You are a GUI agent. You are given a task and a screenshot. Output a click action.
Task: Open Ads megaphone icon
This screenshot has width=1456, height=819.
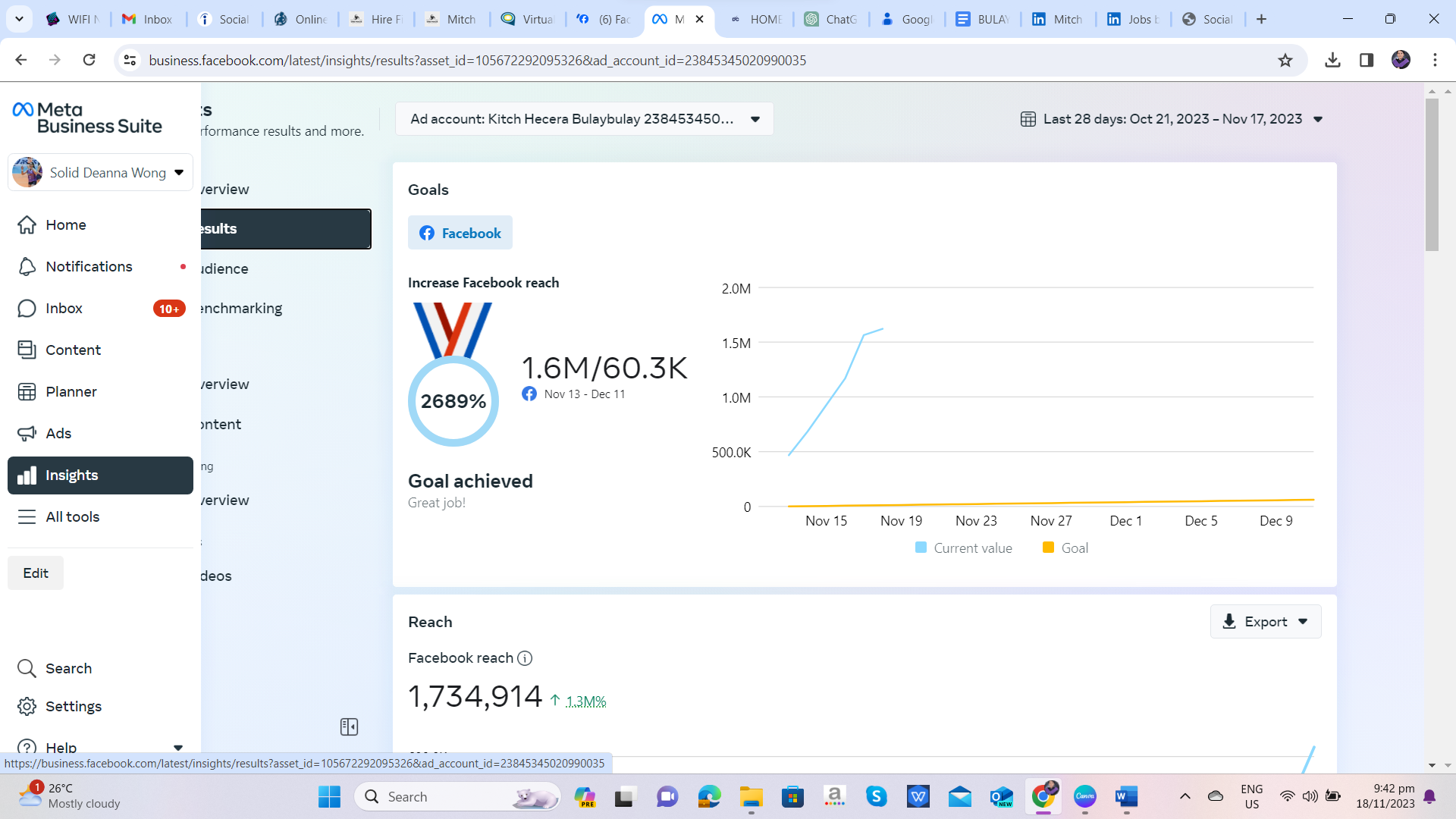point(27,434)
